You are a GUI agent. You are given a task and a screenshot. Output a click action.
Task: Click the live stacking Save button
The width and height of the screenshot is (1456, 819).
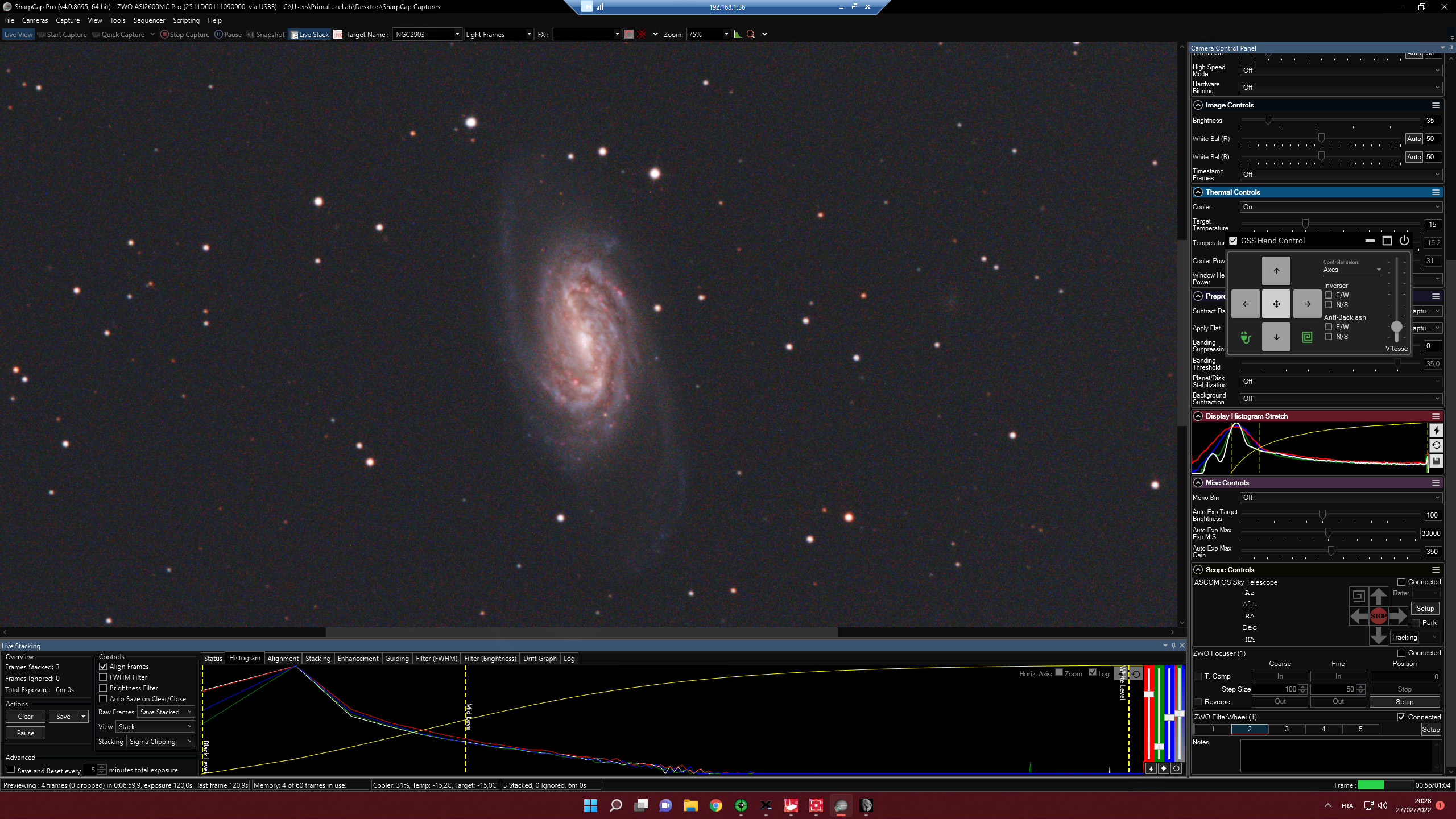(x=63, y=717)
